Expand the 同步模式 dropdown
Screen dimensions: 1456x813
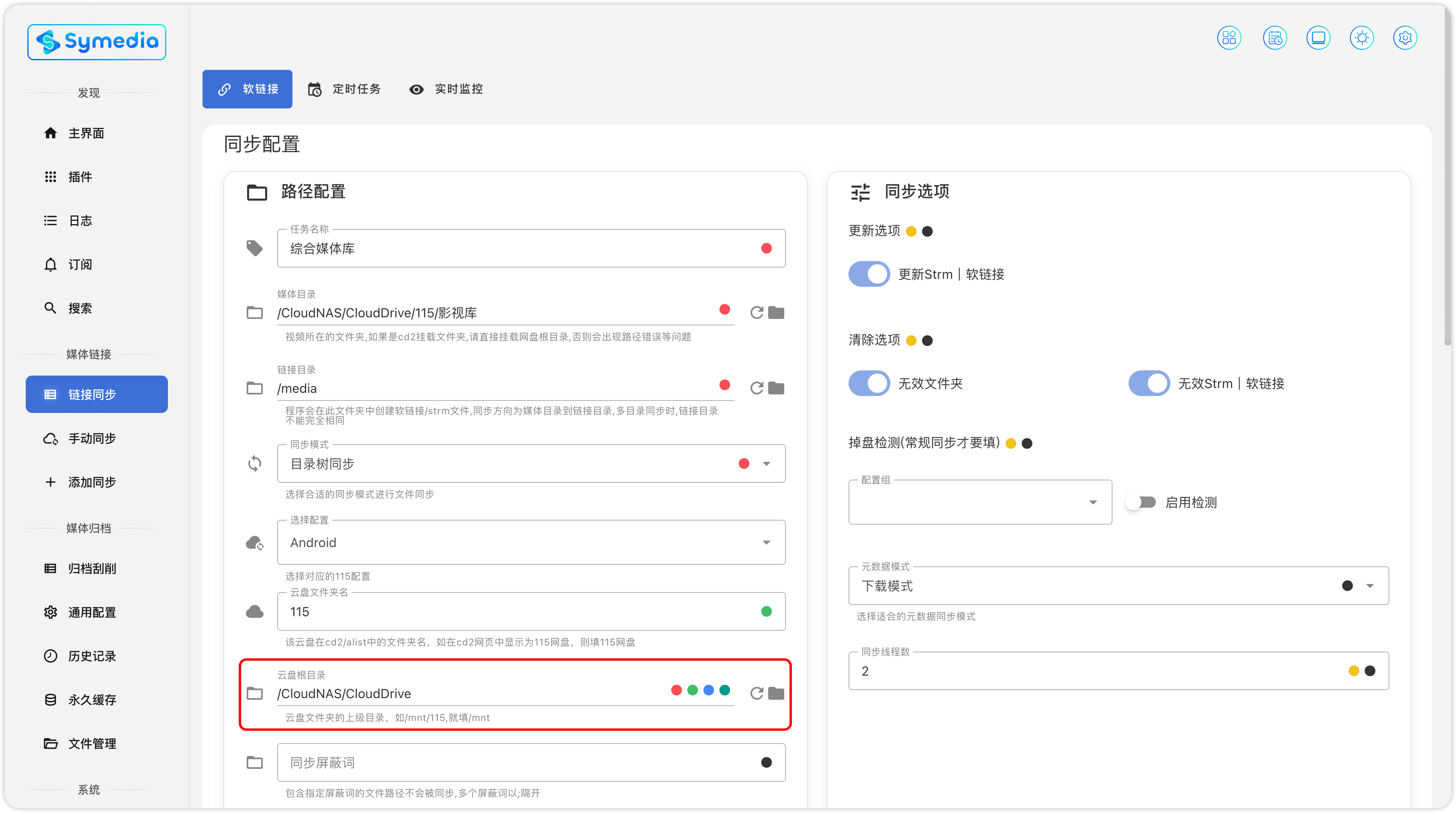(x=766, y=464)
